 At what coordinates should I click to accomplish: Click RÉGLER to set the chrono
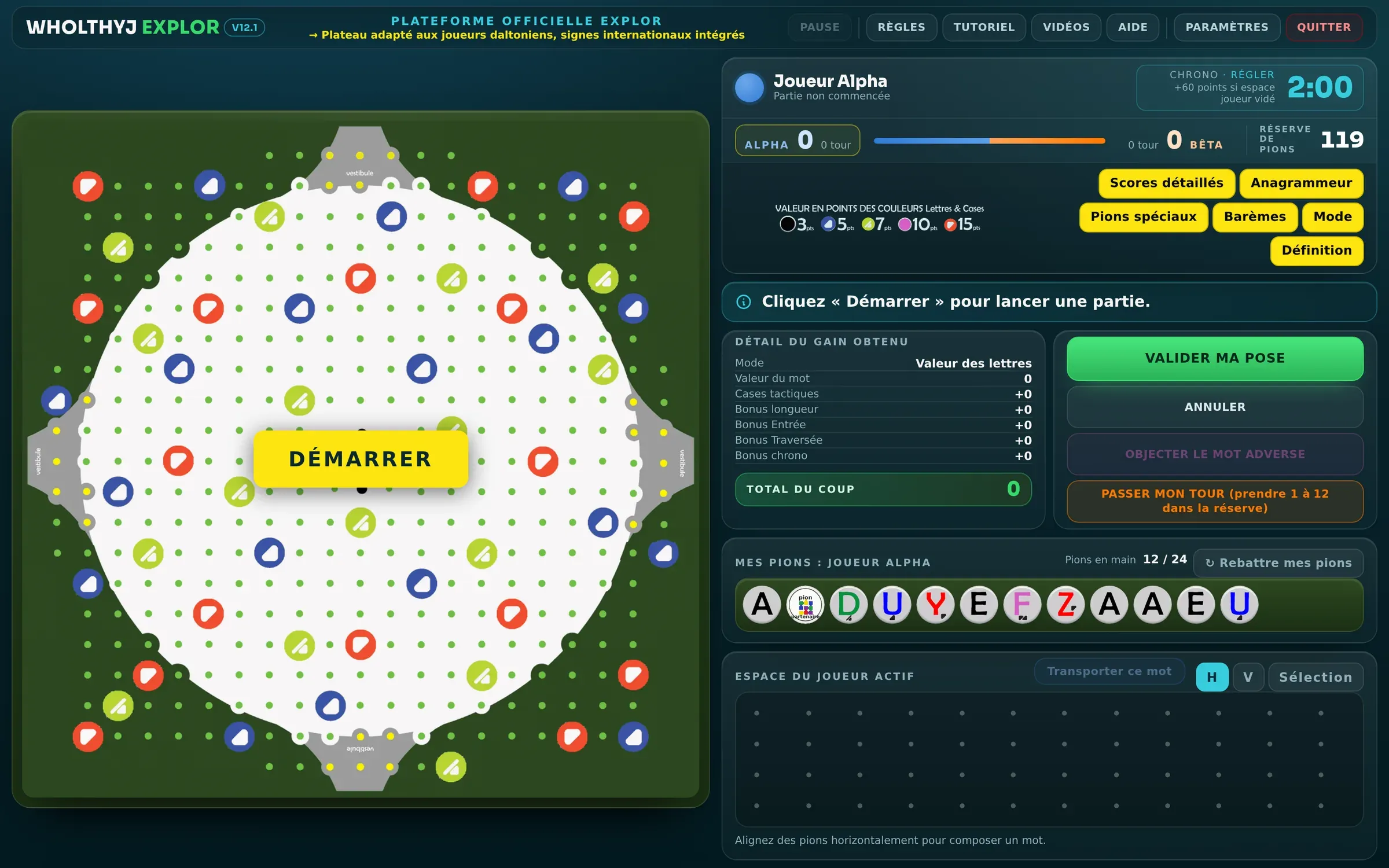pyautogui.click(x=1252, y=75)
